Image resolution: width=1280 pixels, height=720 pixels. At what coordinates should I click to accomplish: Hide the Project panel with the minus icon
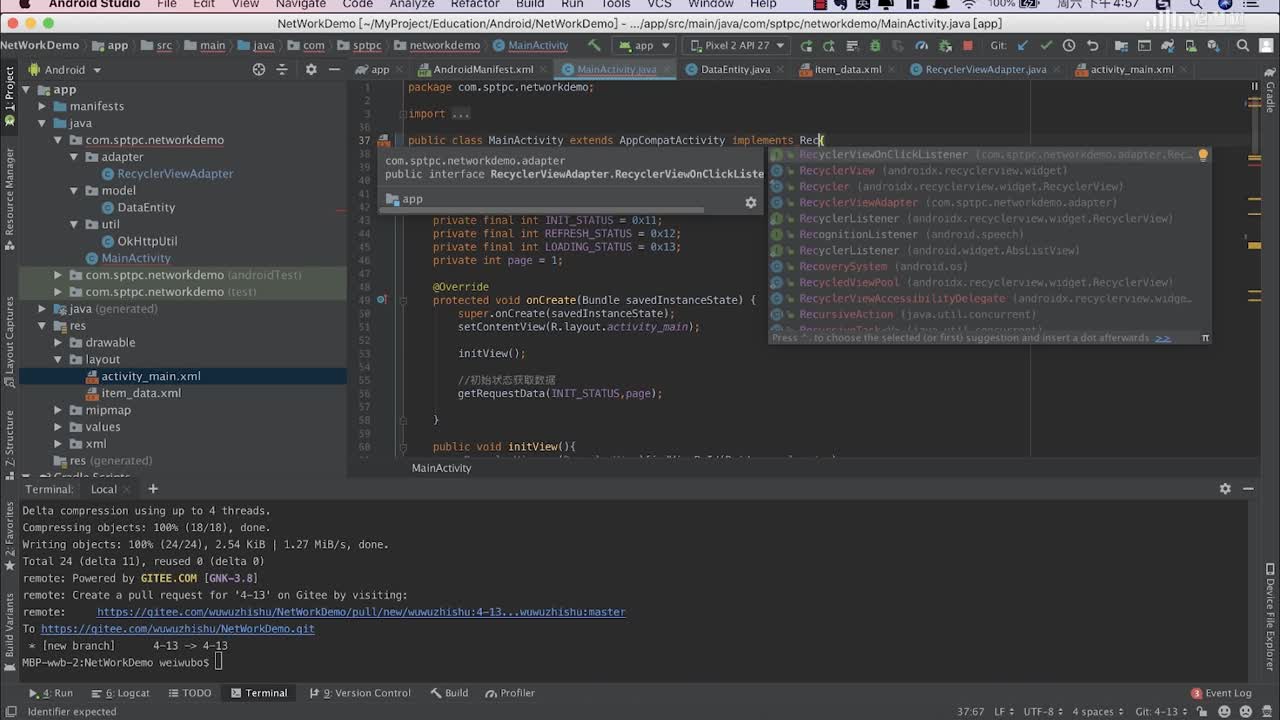(334, 69)
